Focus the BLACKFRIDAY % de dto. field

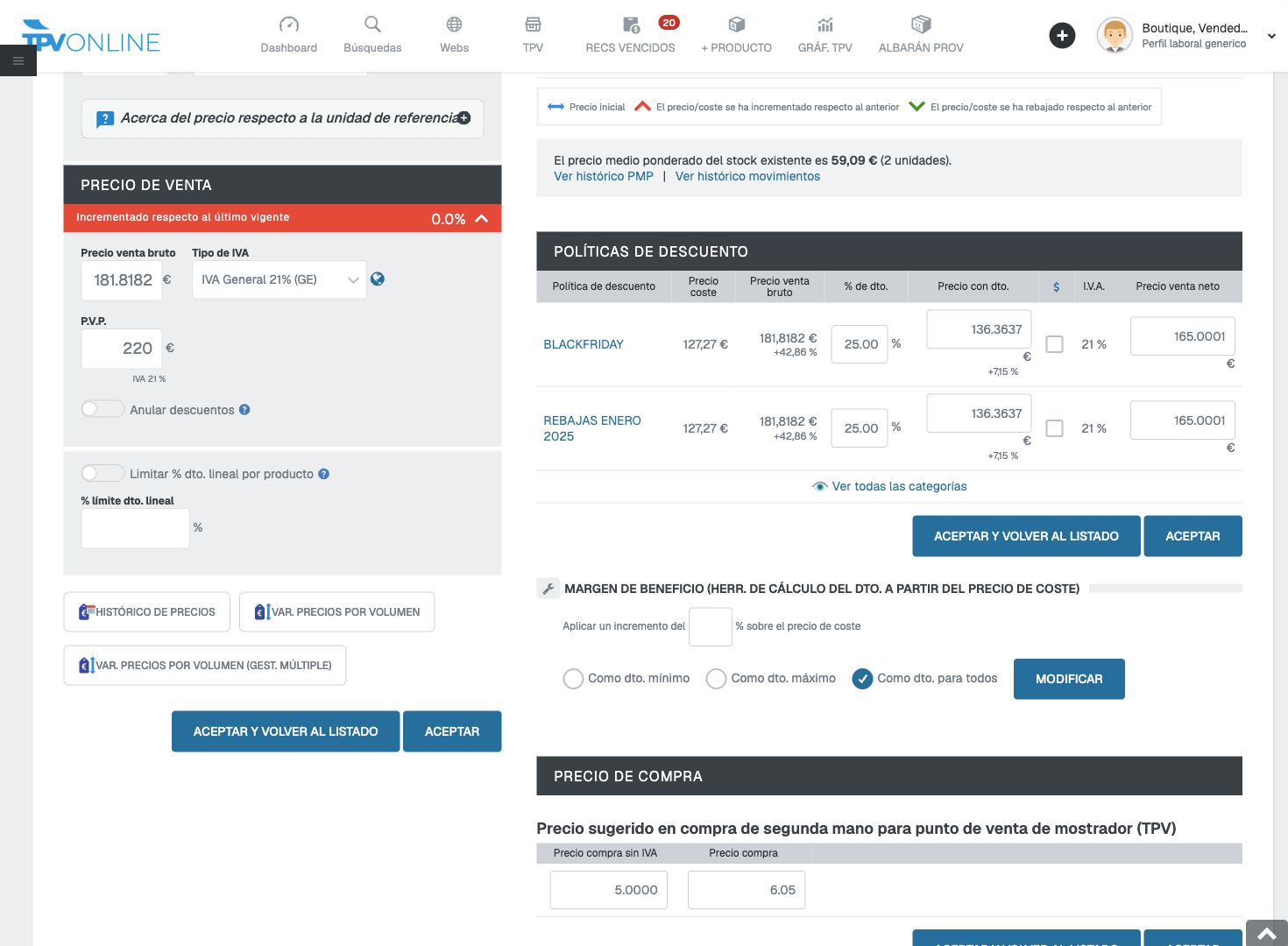[860, 344]
